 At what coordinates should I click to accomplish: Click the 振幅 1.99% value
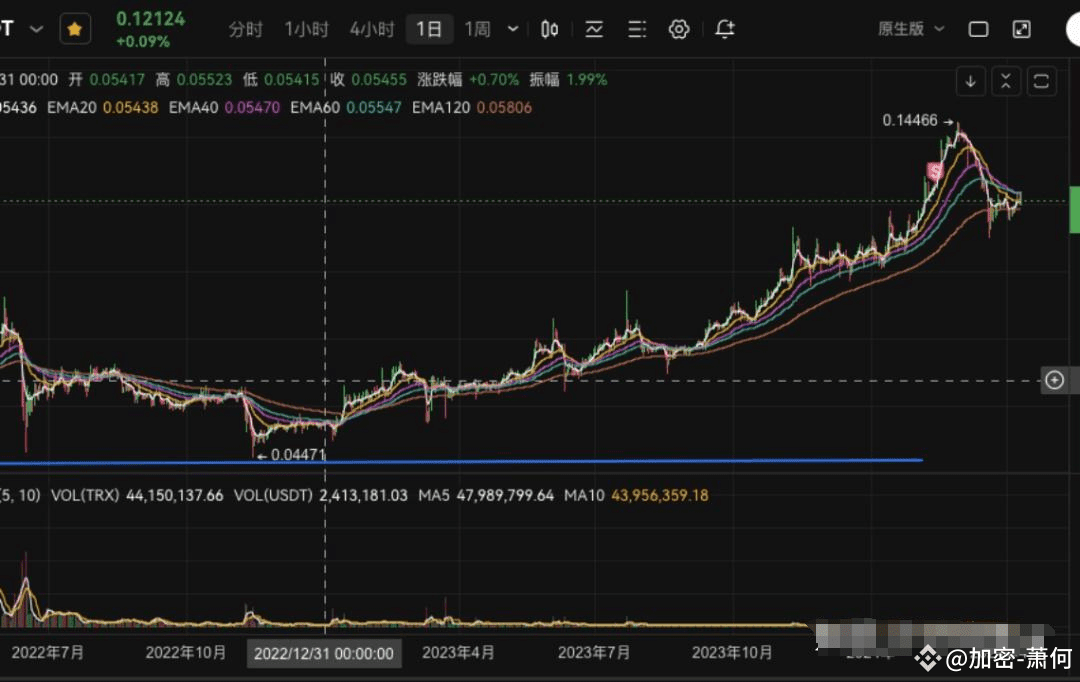pos(568,80)
